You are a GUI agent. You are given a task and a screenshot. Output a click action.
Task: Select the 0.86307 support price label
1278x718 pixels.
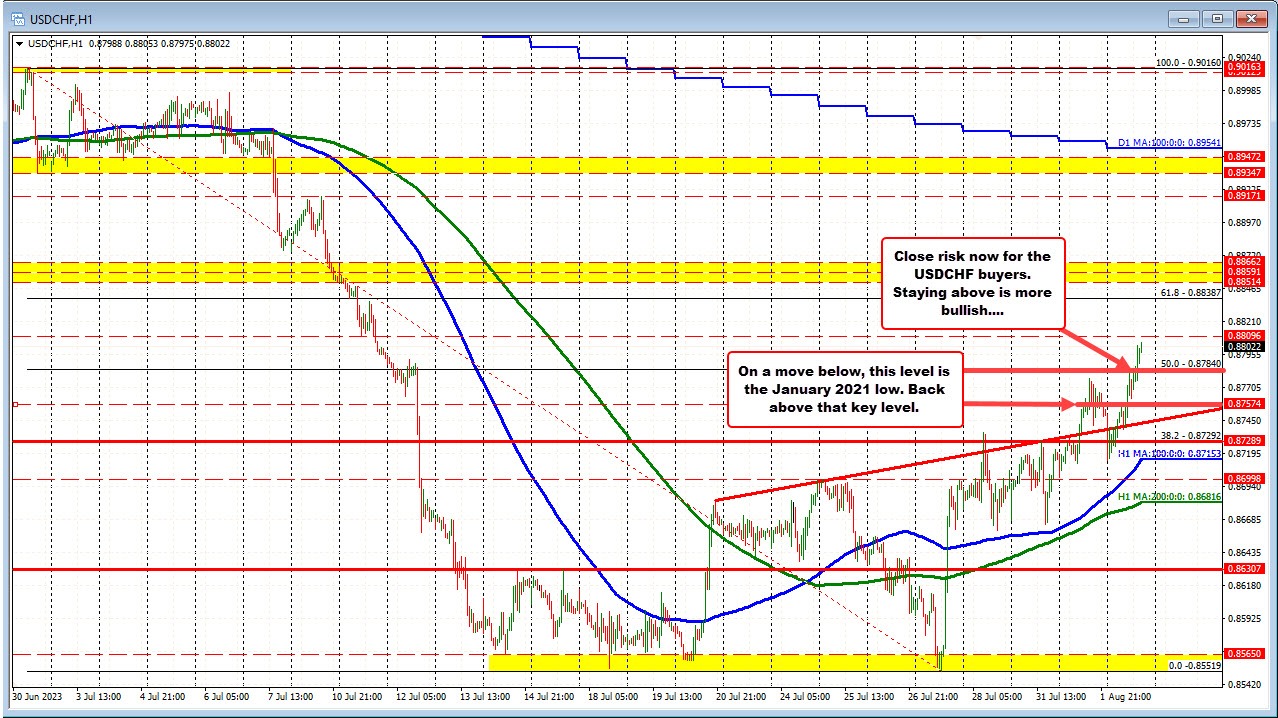[1244, 567]
